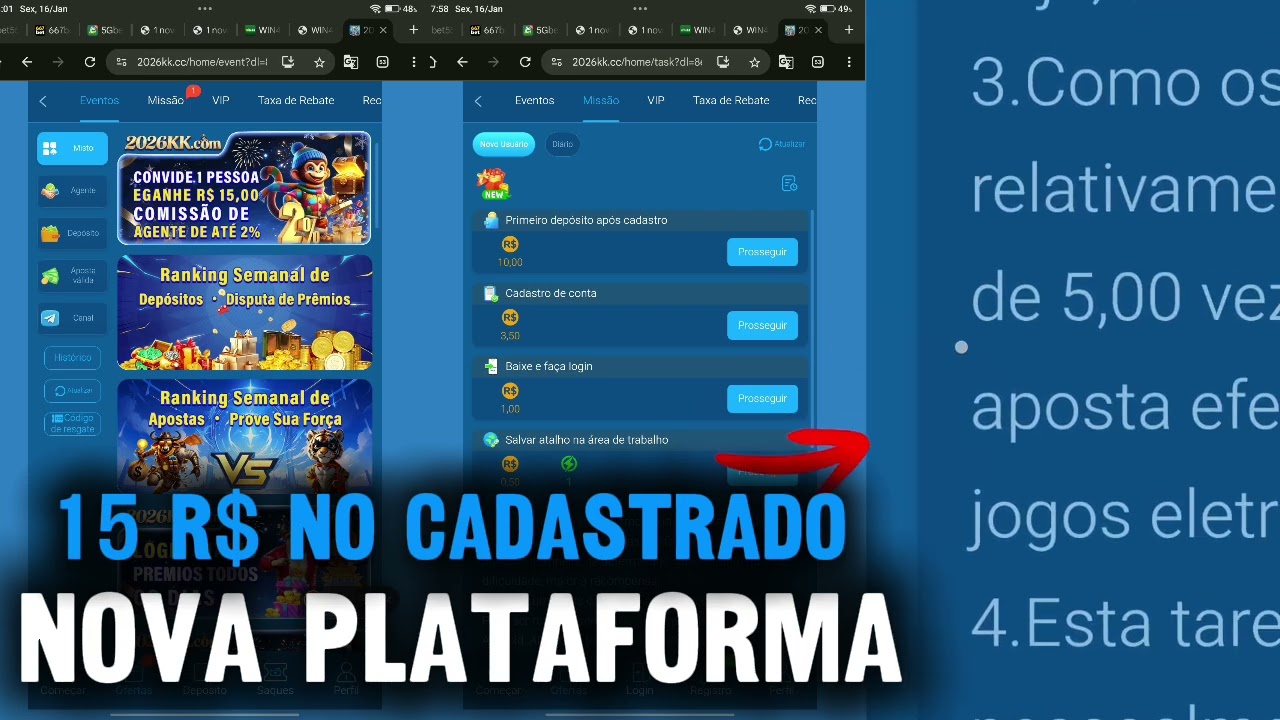Tap the back chevron on left Eventos page

click(x=43, y=101)
